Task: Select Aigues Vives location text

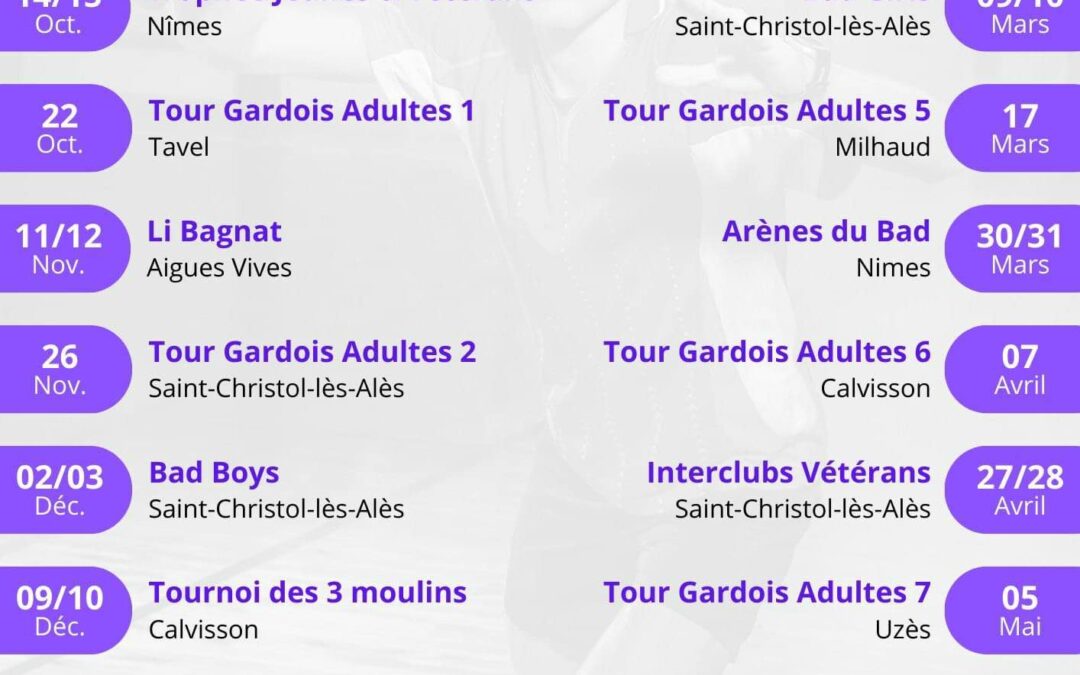Action: point(220,268)
